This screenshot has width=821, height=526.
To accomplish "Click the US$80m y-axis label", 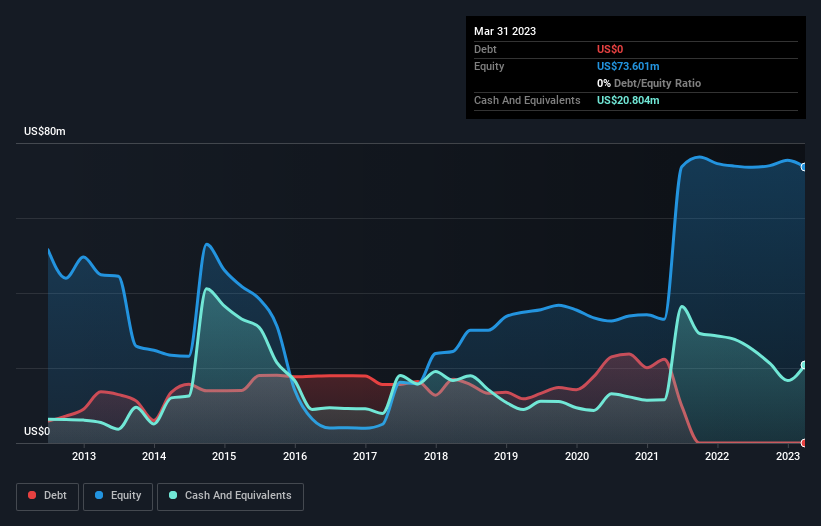I will [45, 131].
